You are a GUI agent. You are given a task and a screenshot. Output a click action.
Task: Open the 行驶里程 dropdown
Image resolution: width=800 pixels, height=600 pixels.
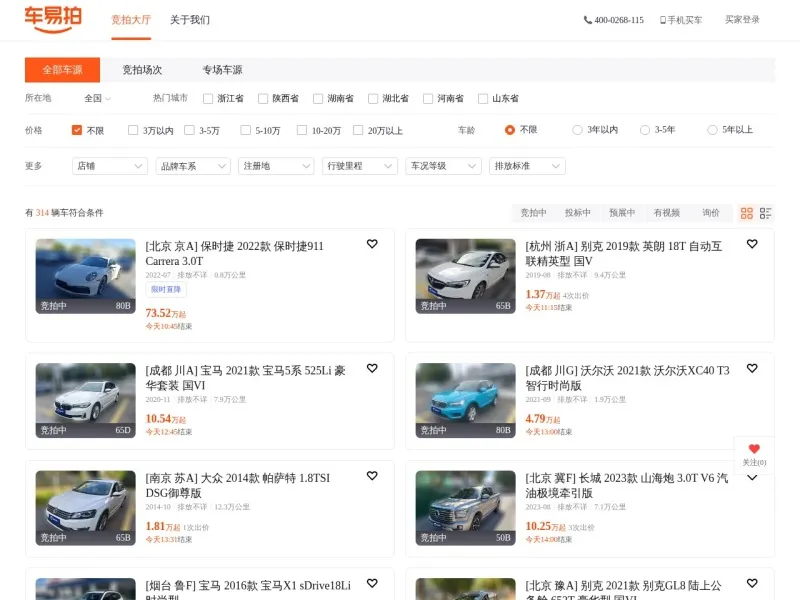pos(360,166)
